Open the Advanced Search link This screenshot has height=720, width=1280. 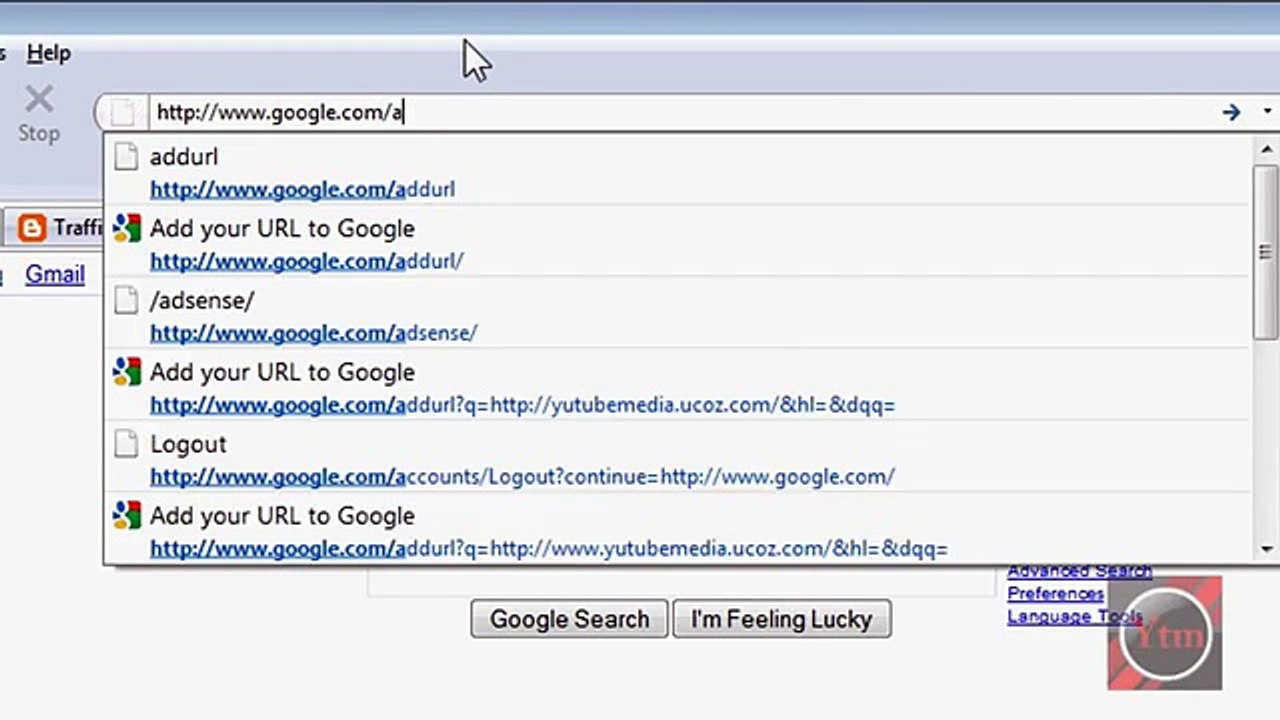click(1080, 571)
